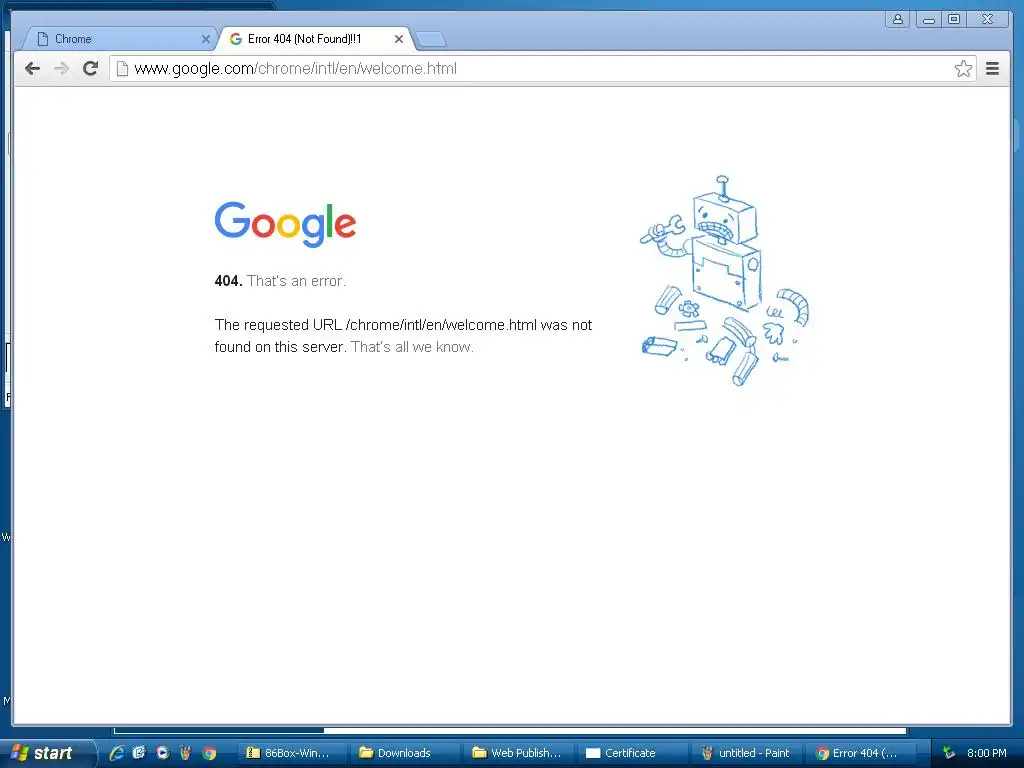Reload the current page

(90, 68)
